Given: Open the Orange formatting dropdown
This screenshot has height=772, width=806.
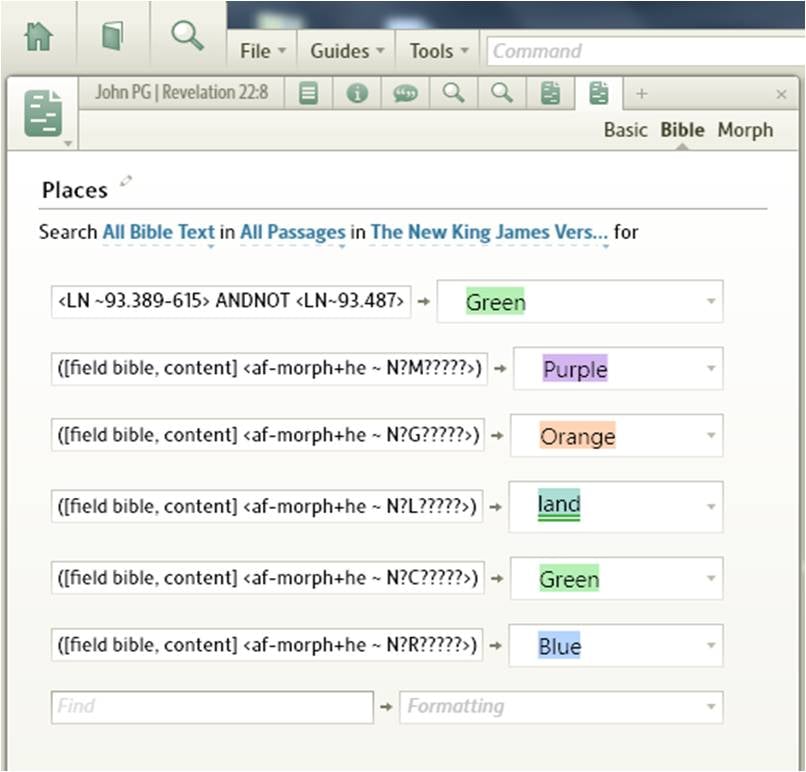Looking at the screenshot, I should pos(617,435).
